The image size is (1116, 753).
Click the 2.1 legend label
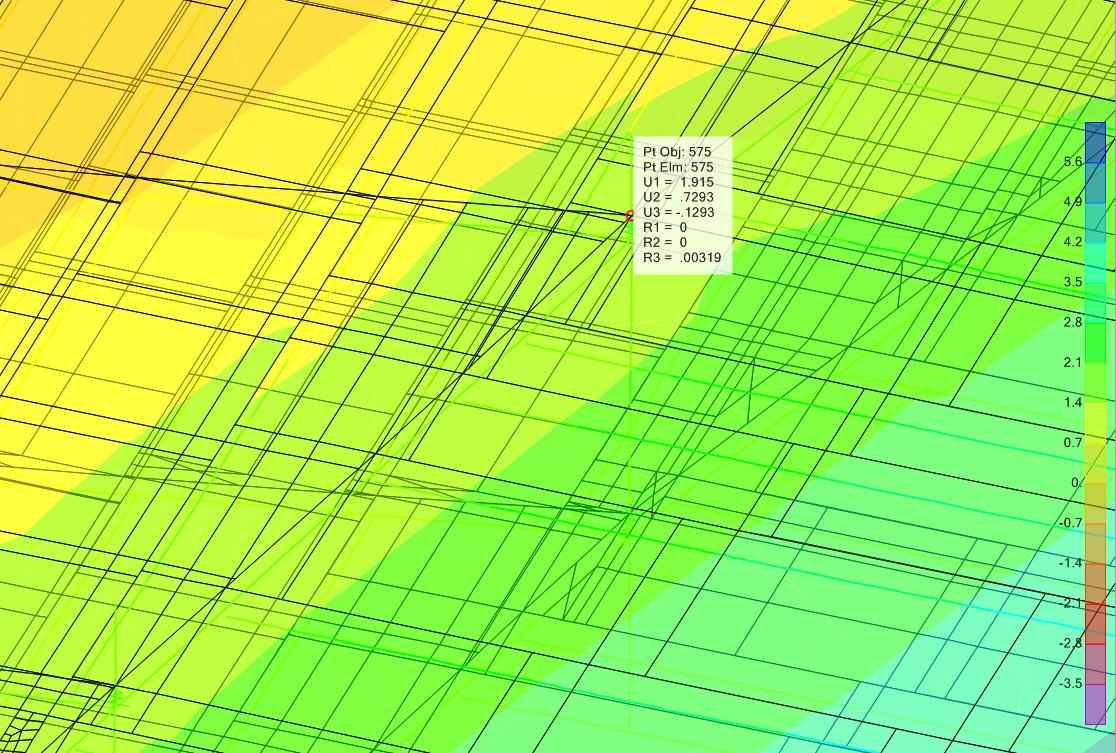[x=1073, y=362]
